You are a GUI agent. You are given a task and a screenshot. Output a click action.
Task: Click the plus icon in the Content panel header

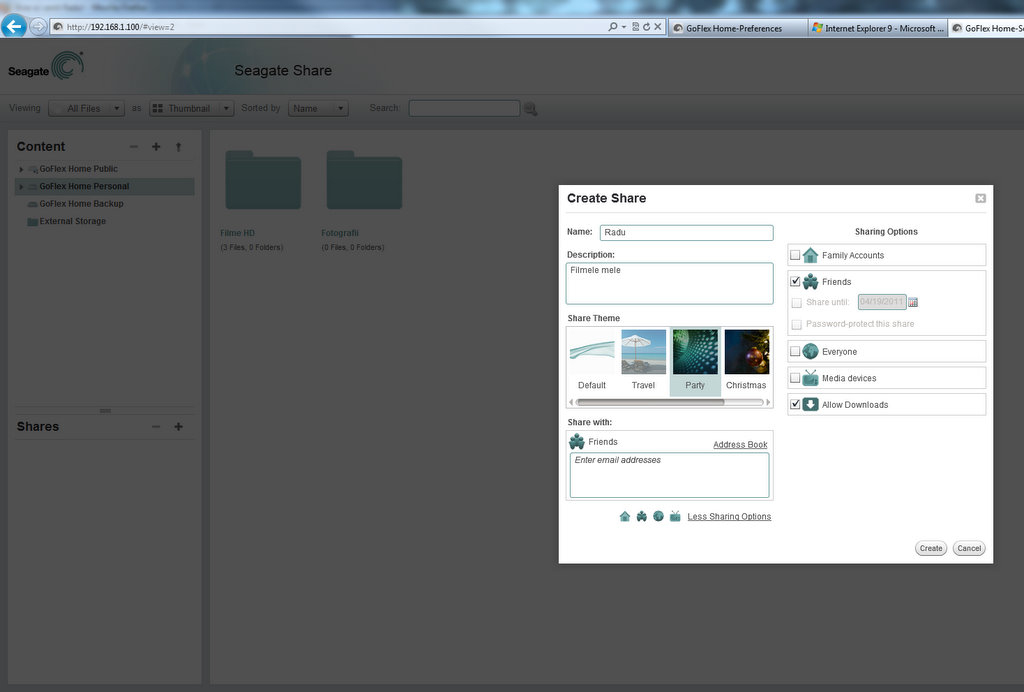point(156,147)
